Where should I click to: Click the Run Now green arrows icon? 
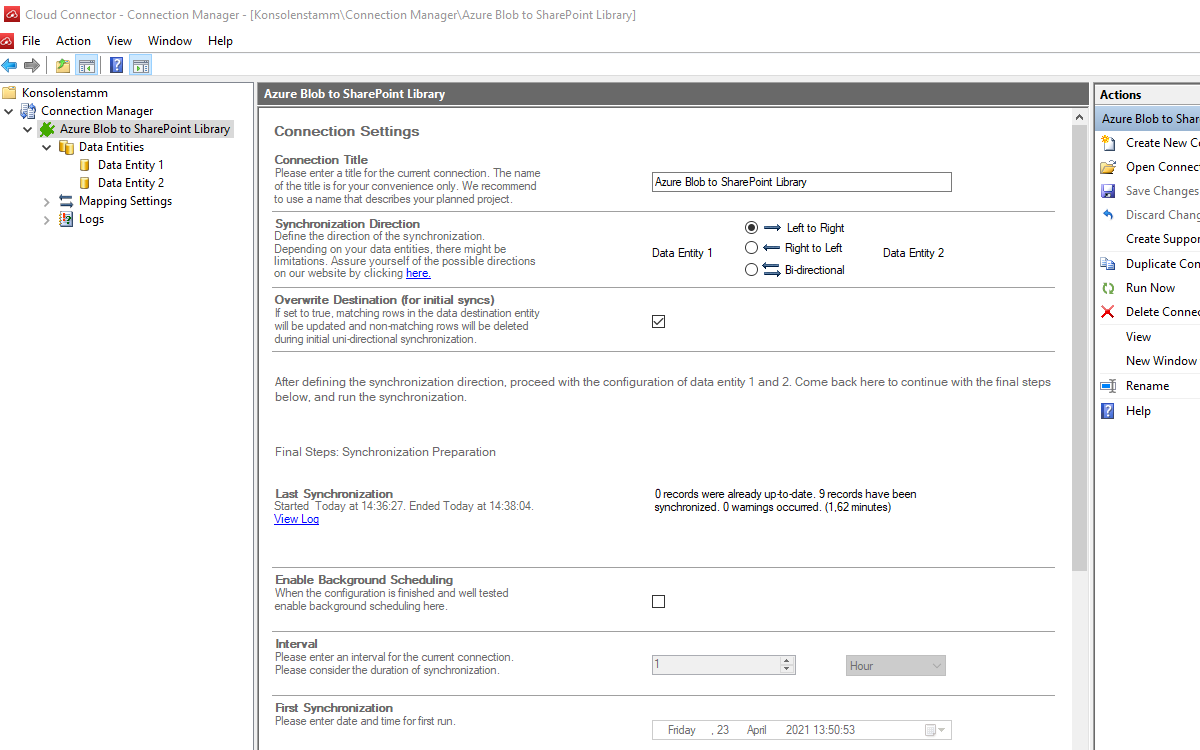coord(1107,288)
